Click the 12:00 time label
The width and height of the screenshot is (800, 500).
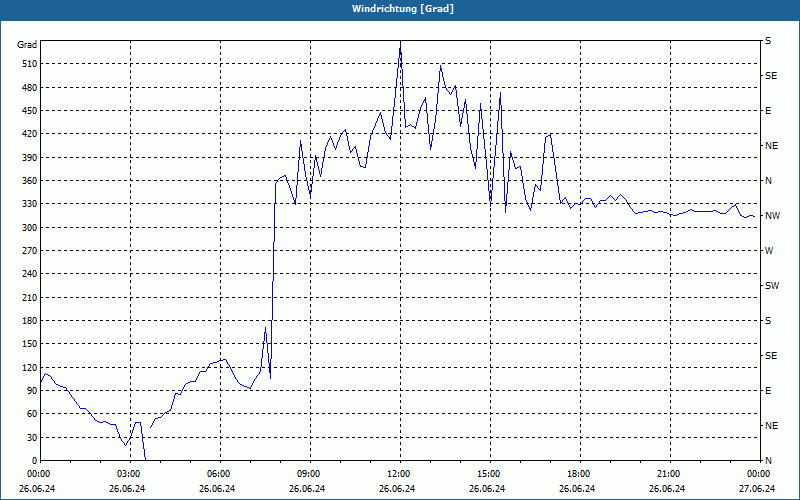398,474
